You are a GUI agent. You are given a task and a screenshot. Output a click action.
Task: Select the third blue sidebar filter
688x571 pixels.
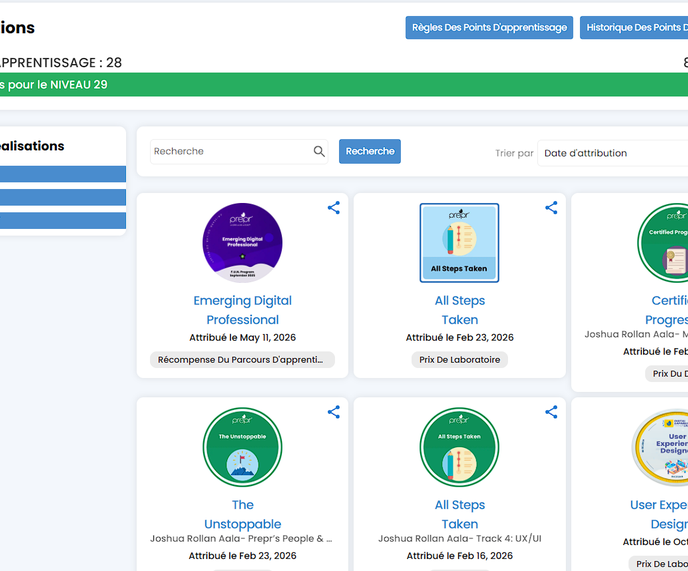63,220
